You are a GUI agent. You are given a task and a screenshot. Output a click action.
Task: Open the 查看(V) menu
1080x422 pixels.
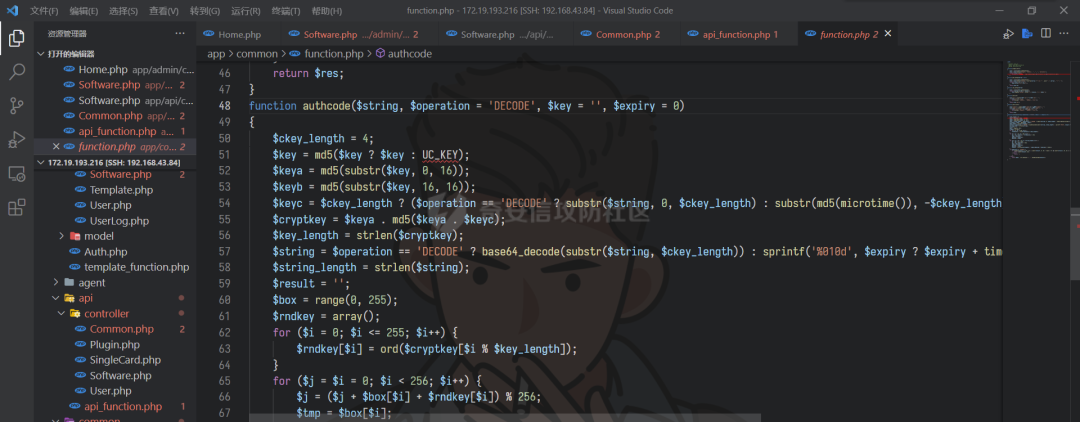[164, 11]
